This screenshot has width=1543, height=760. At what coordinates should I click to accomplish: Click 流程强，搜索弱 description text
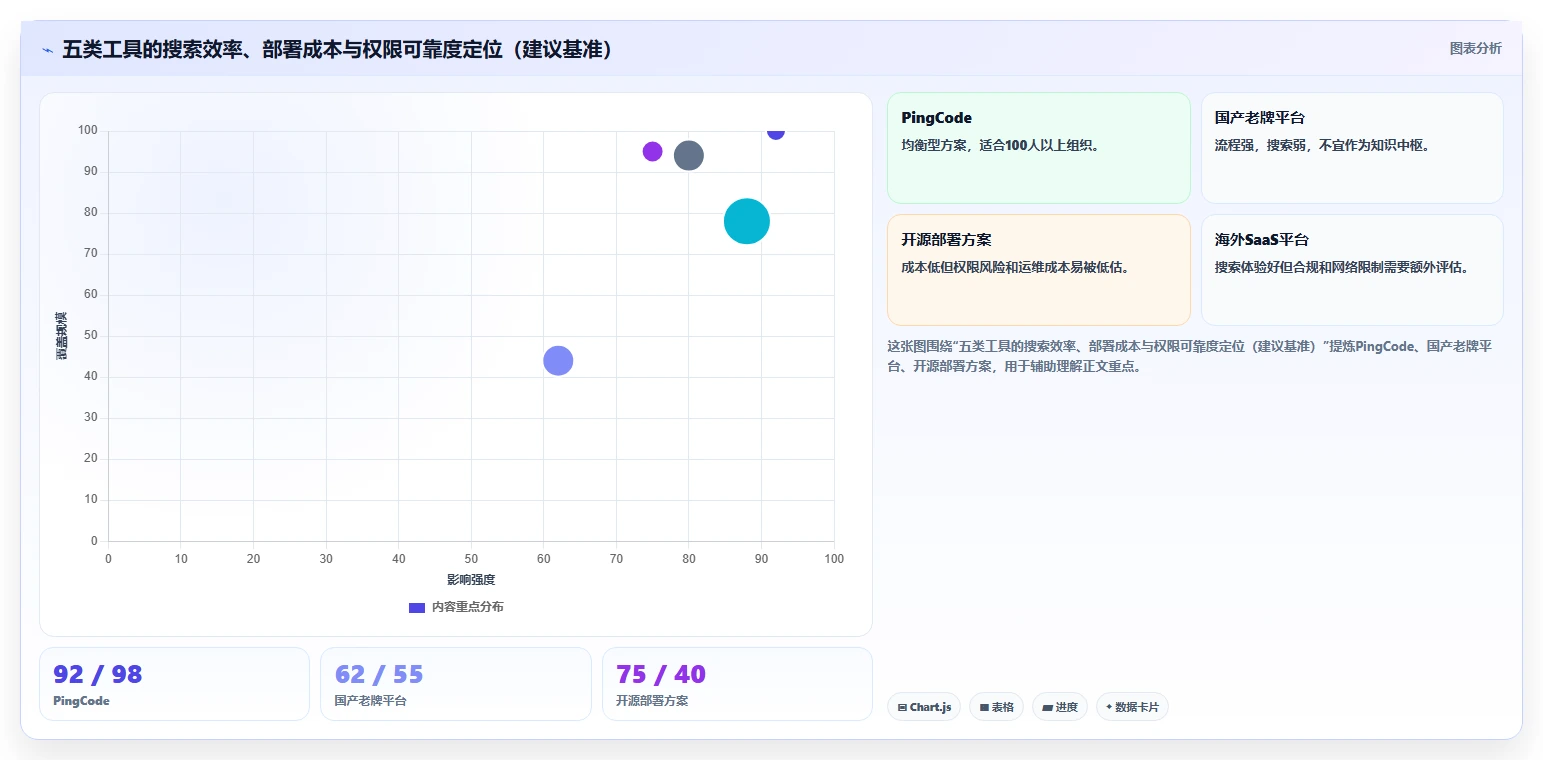click(1322, 145)
